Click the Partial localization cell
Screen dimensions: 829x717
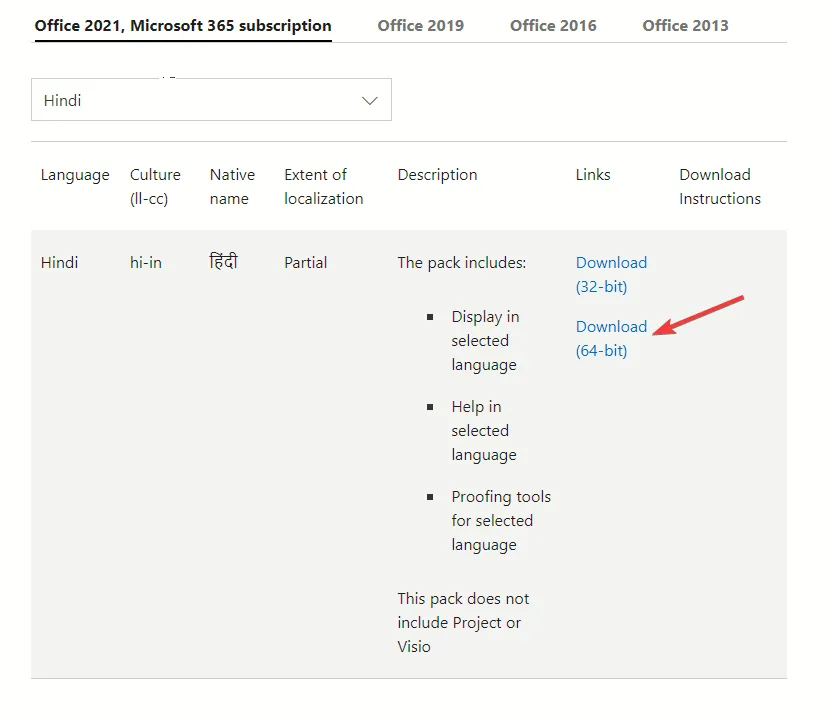click(306, 262)
